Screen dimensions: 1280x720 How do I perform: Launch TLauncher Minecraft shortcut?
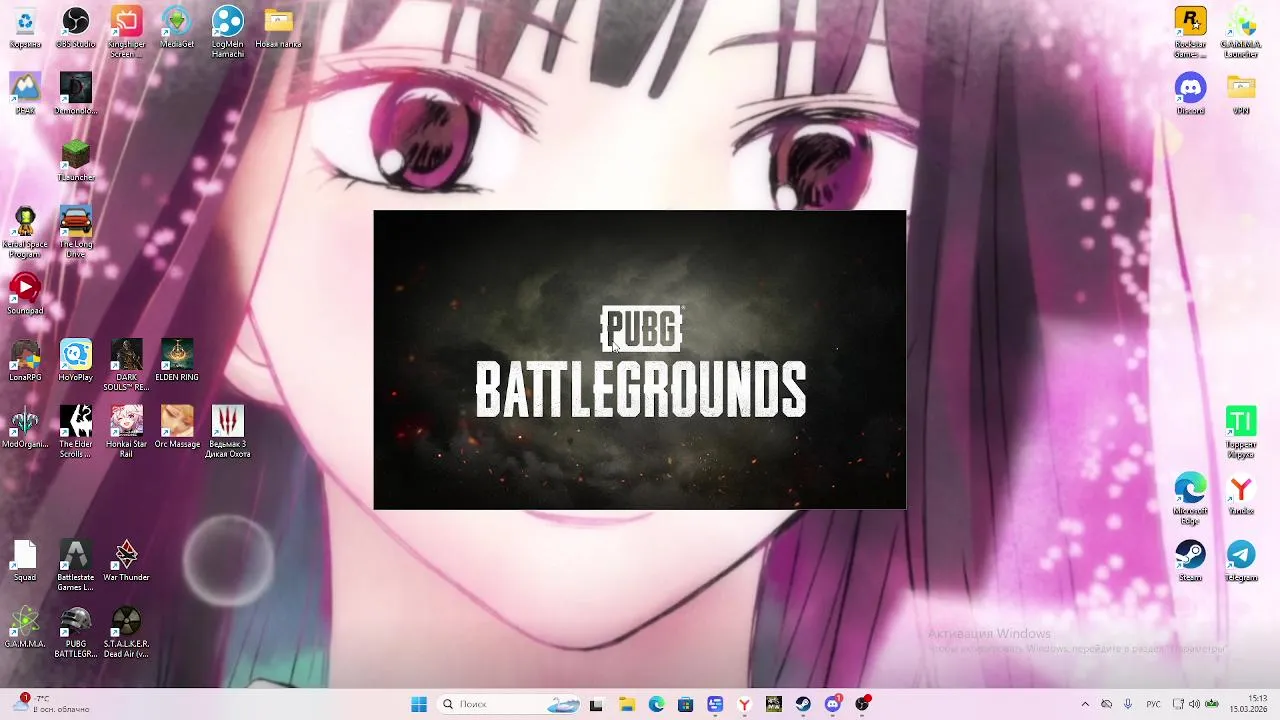coord(76,160)
